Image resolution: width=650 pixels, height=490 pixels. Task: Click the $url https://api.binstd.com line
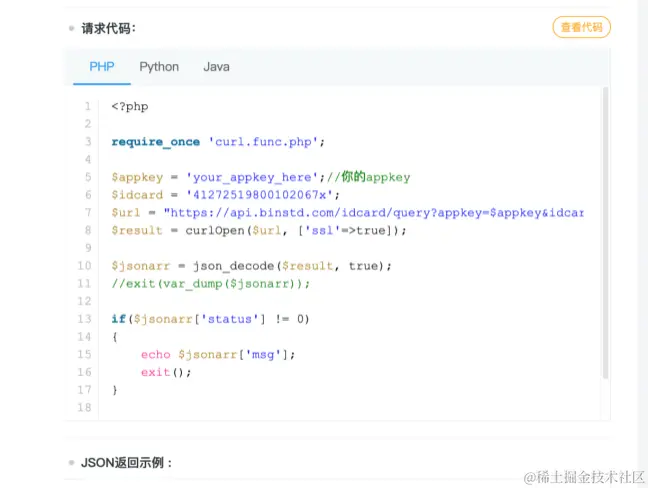tap(348, 213)
